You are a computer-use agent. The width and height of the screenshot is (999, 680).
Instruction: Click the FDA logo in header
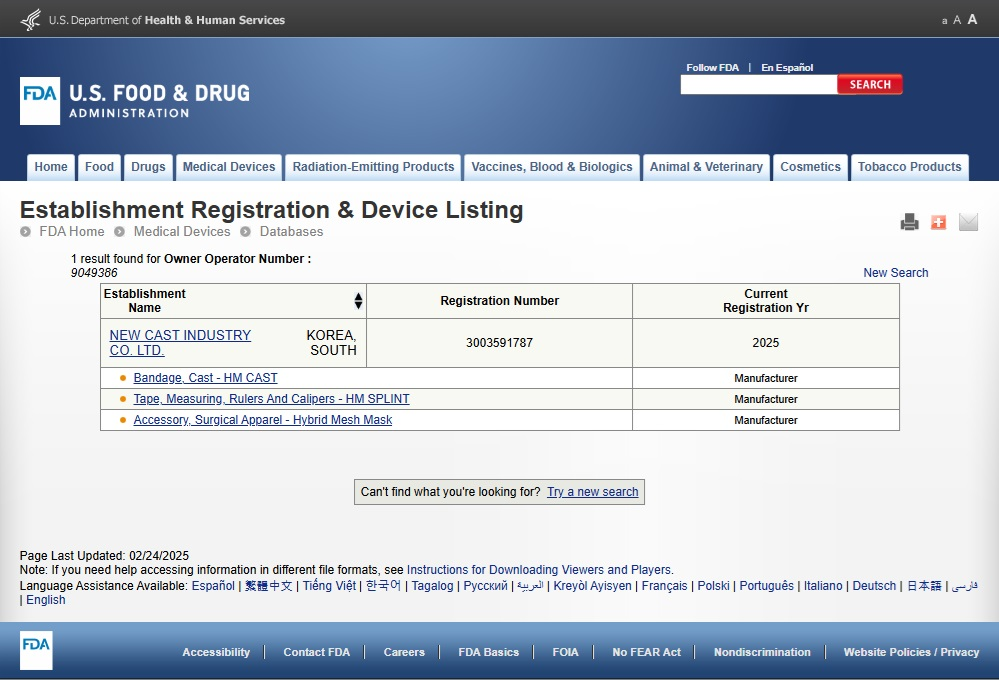(x=40, y=101)
